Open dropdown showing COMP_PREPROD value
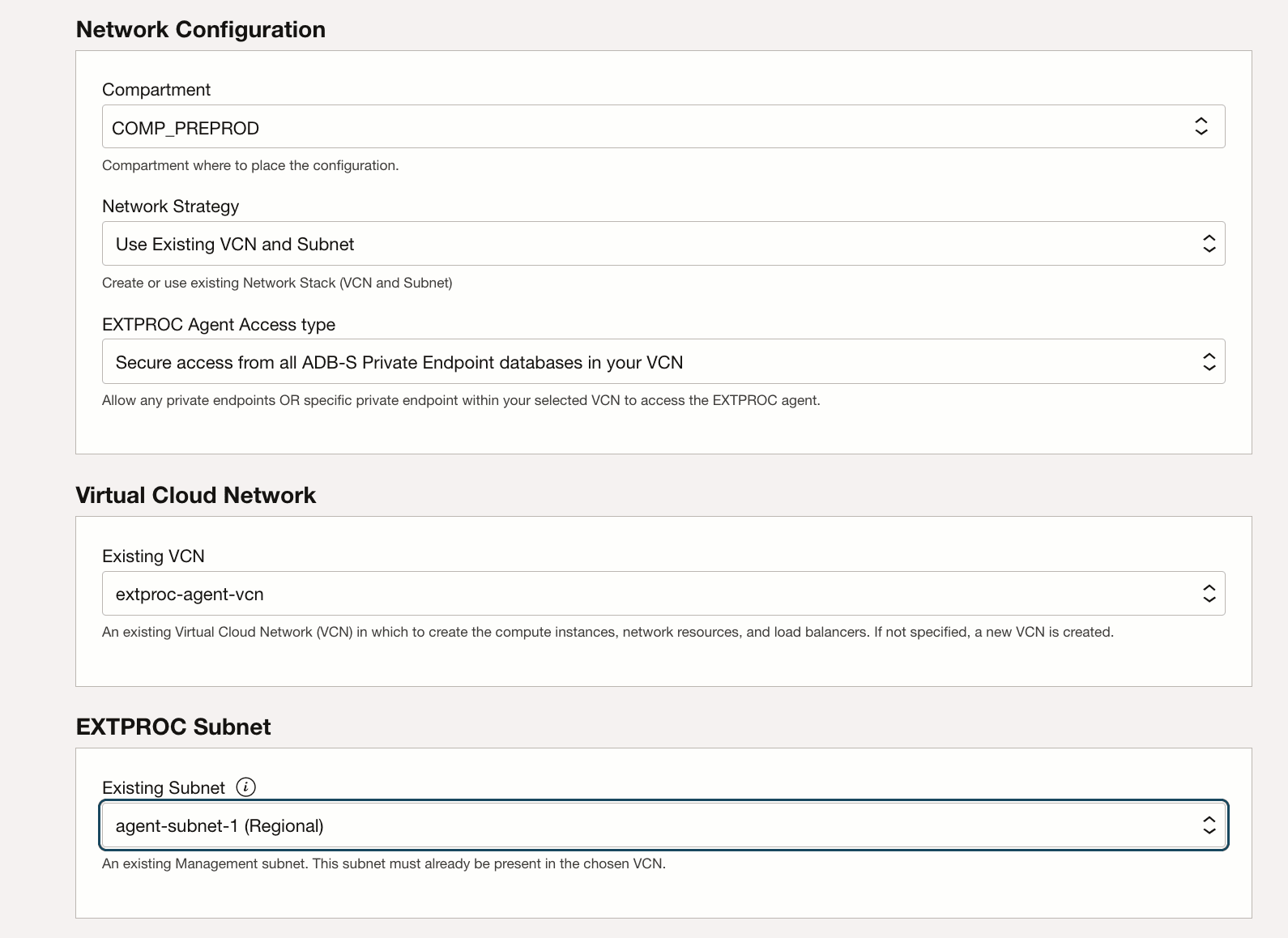The image size is (1288, 938). pos(648,127)
